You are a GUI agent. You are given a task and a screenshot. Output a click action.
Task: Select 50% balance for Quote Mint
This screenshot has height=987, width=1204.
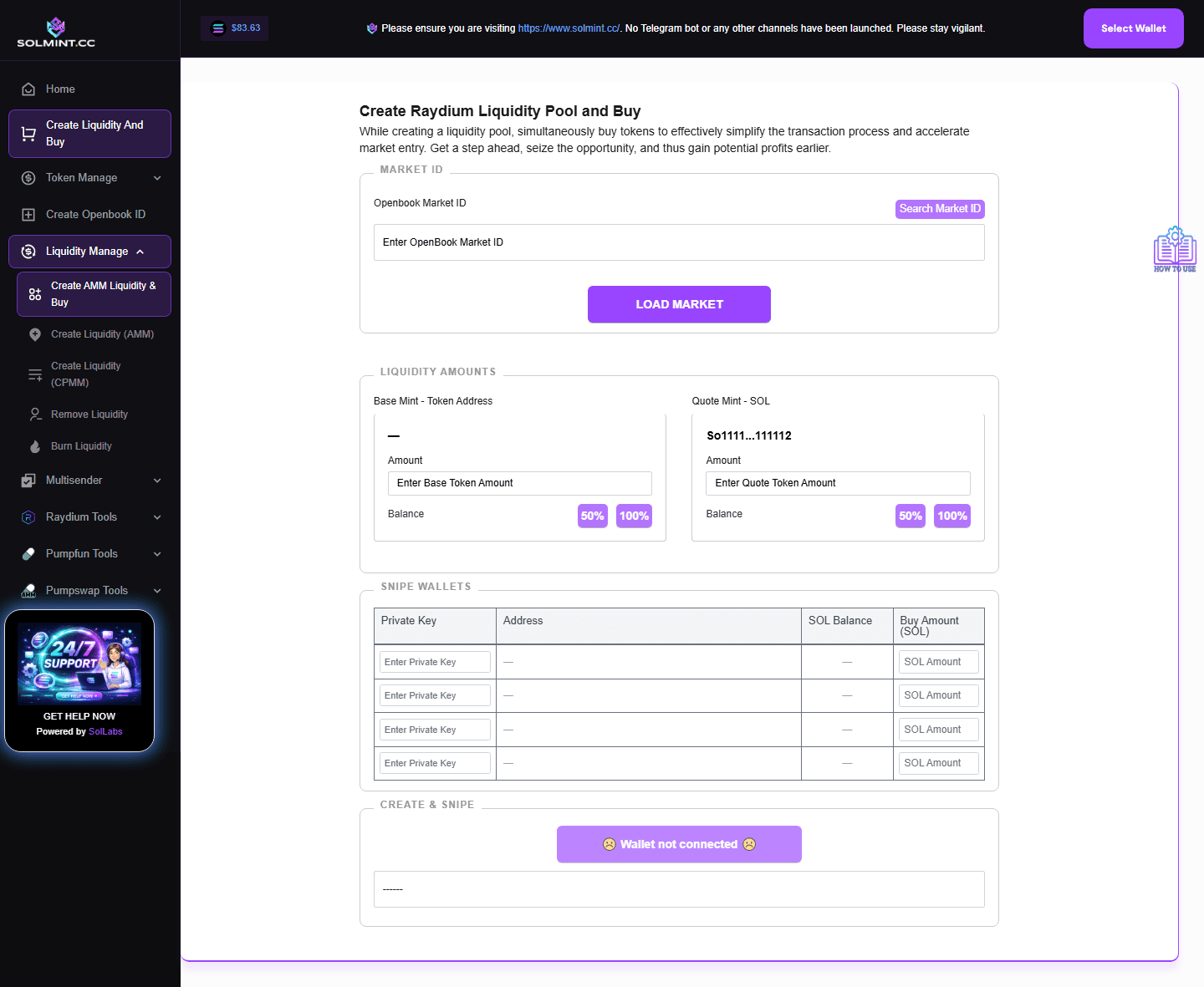[910, 516]
